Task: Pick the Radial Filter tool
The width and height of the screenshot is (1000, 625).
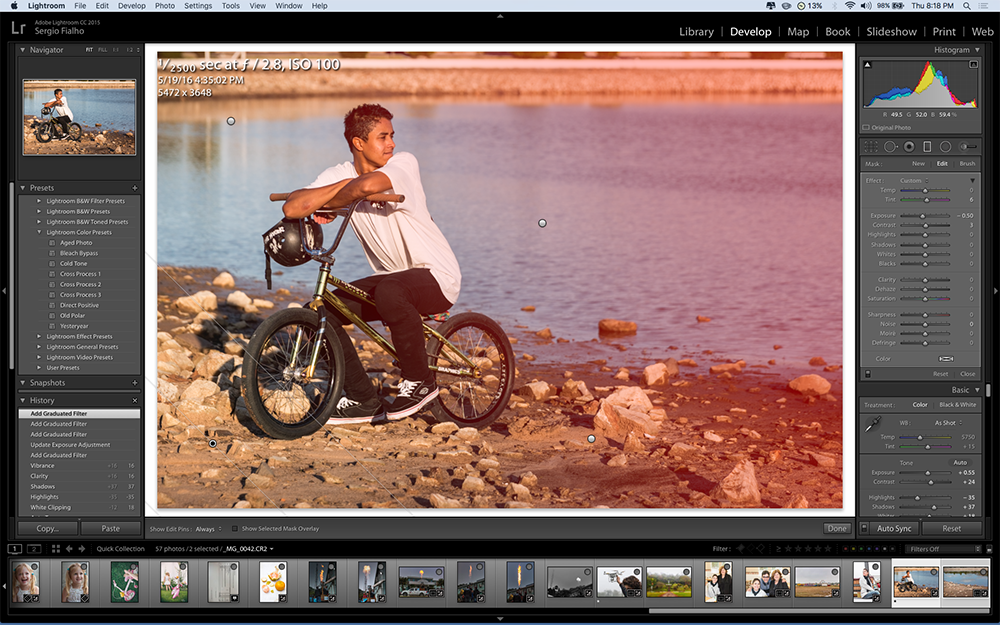Action: (x=945, y=146)
